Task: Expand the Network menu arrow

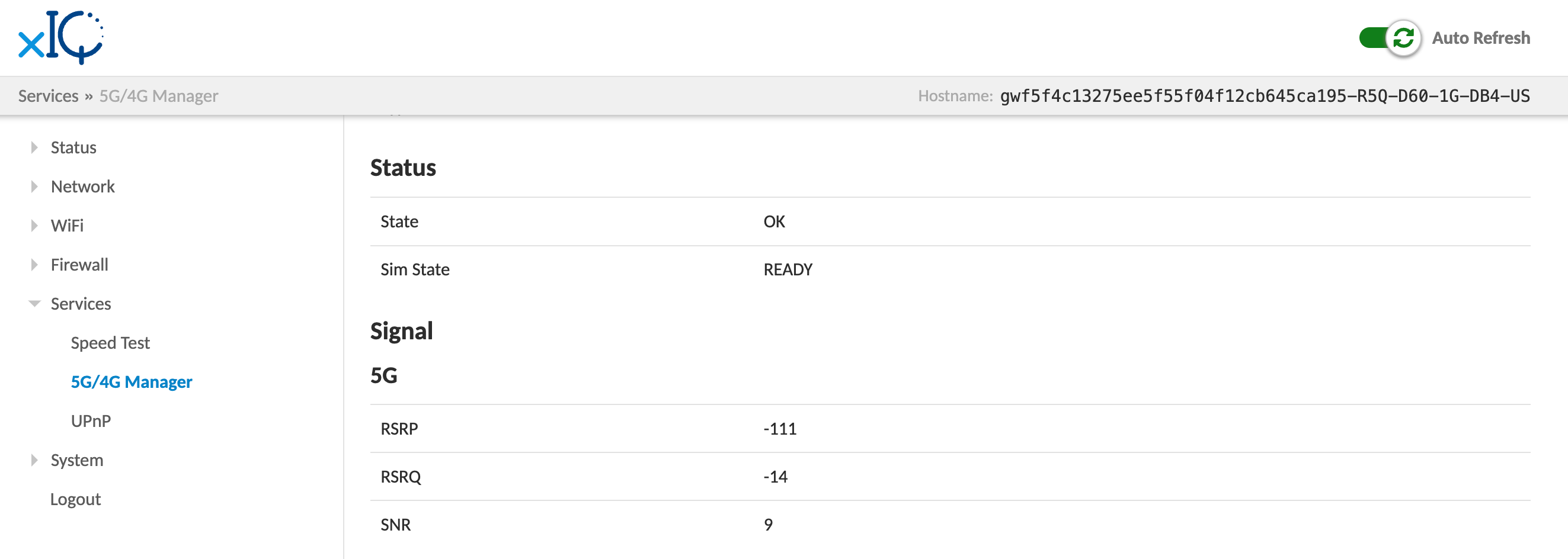Action: click(x=34, y=186)
